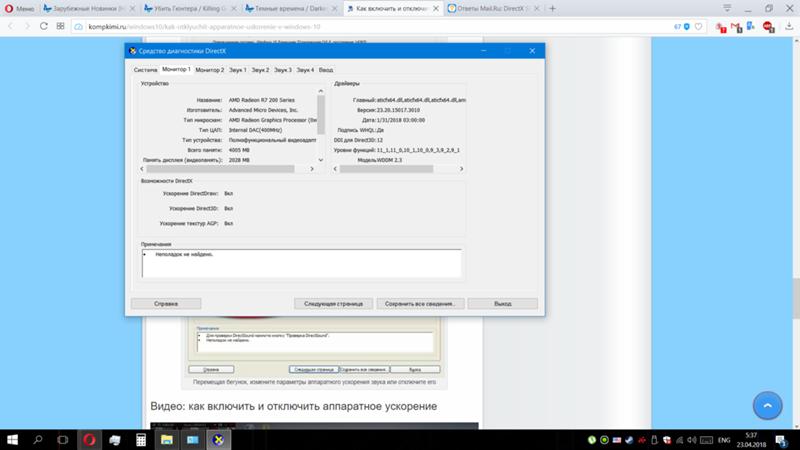Open Action Center notifications icon
Screen dimensions: 800x450
click(x=781, y=440)
